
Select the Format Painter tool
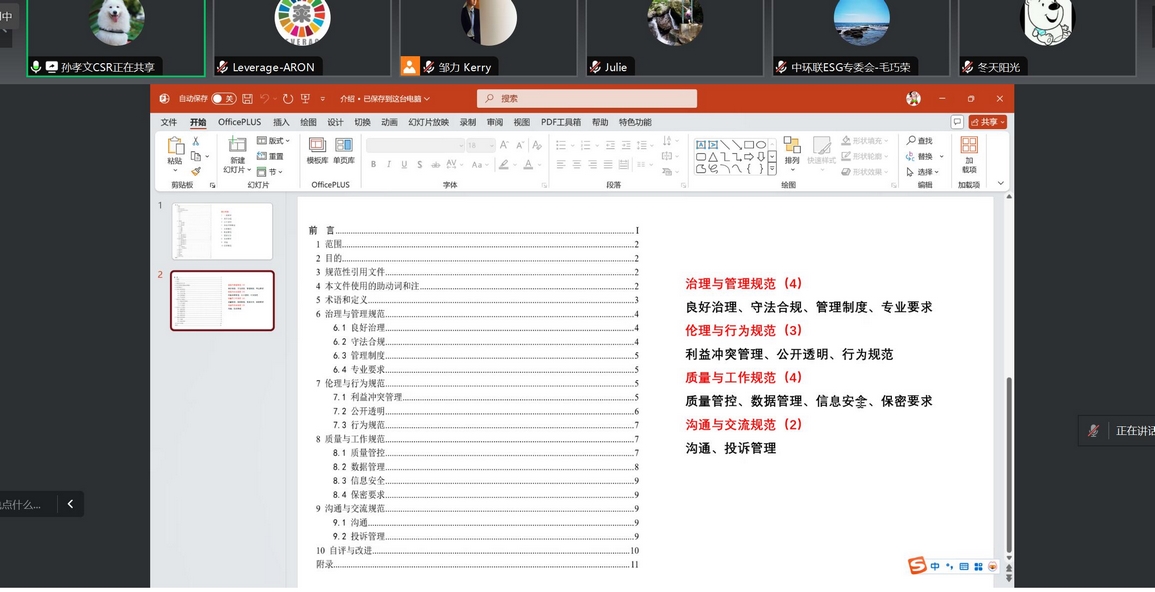(196, 171)
